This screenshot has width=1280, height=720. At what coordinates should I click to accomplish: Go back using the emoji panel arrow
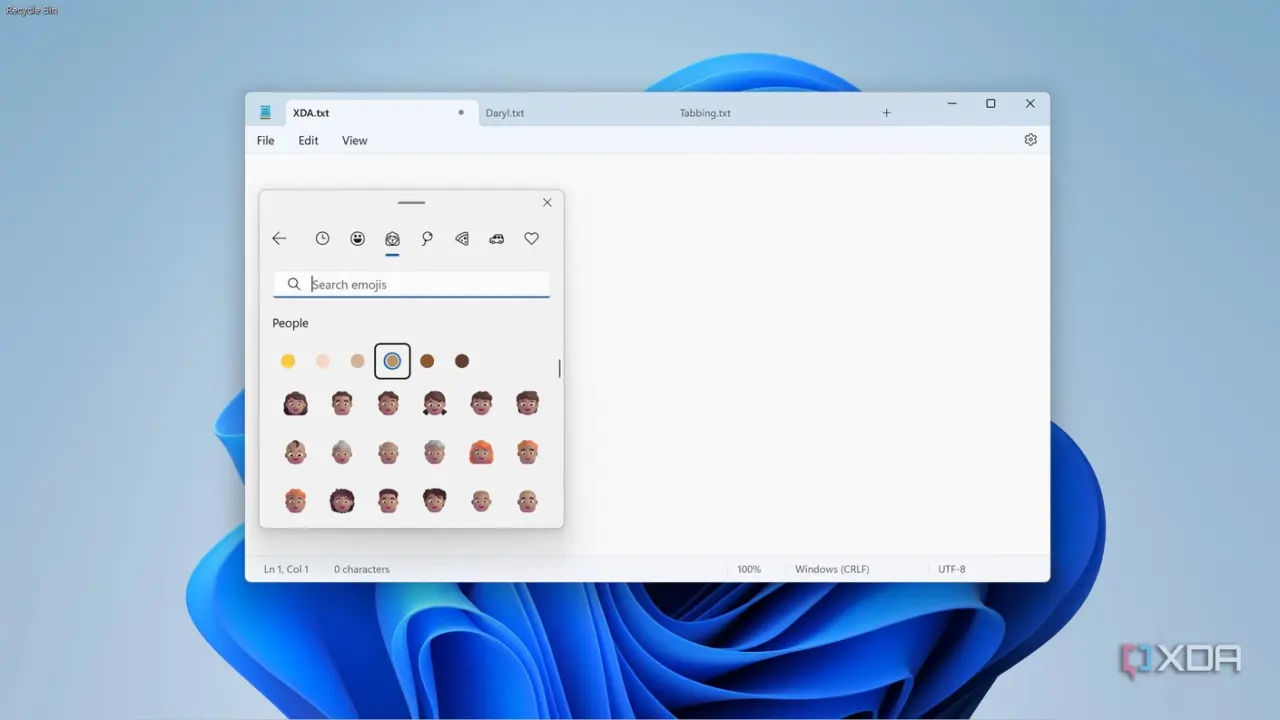279,238
